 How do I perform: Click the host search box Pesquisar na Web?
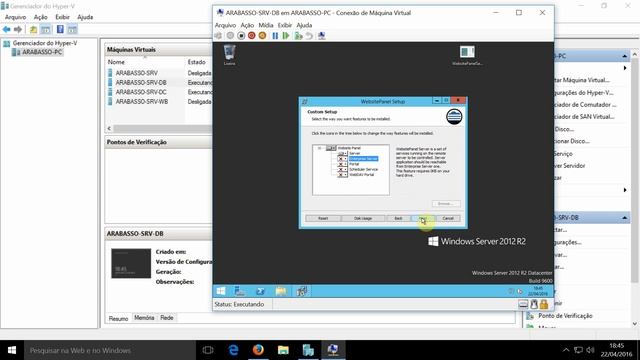109,350
